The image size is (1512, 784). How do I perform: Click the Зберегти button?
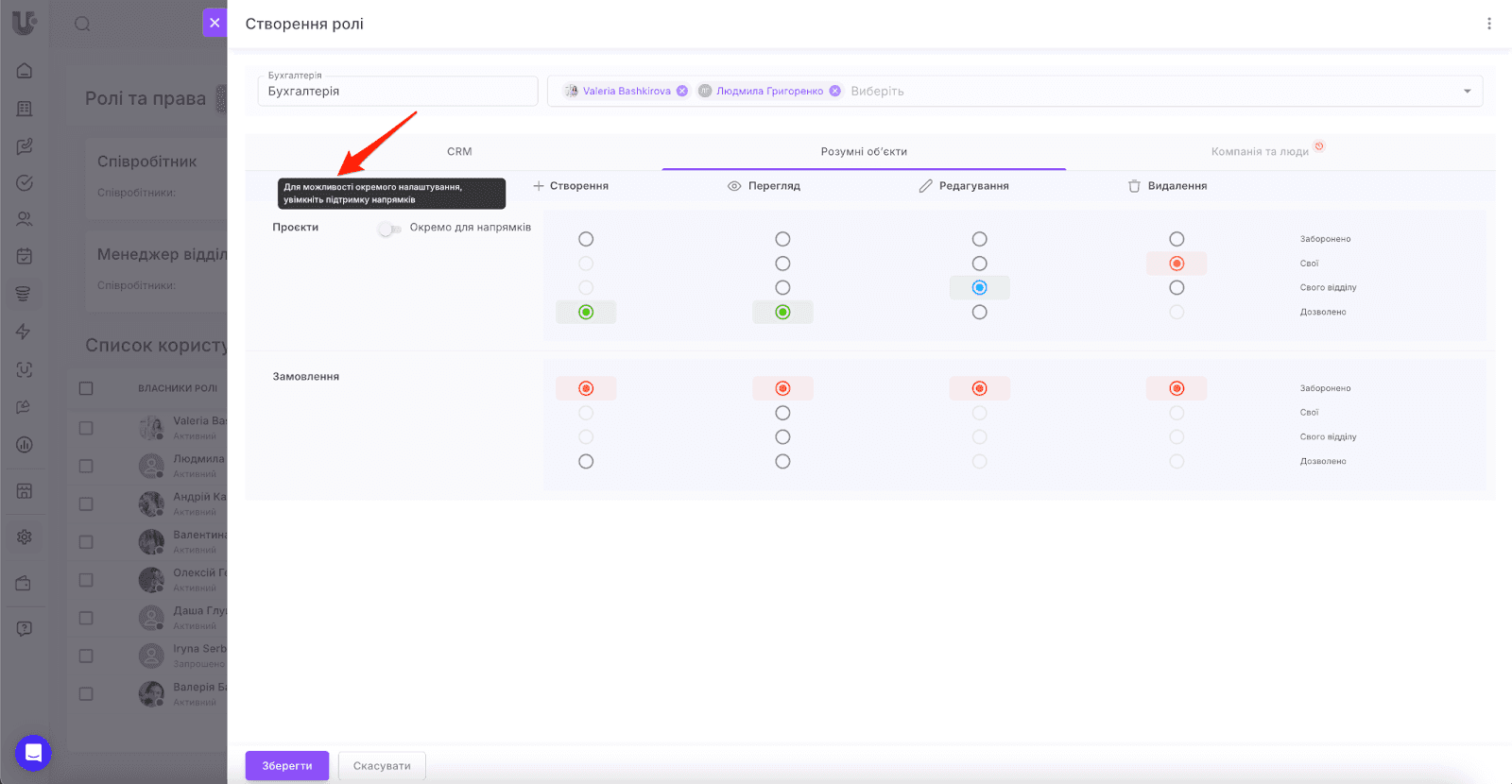tap(287, 766)
